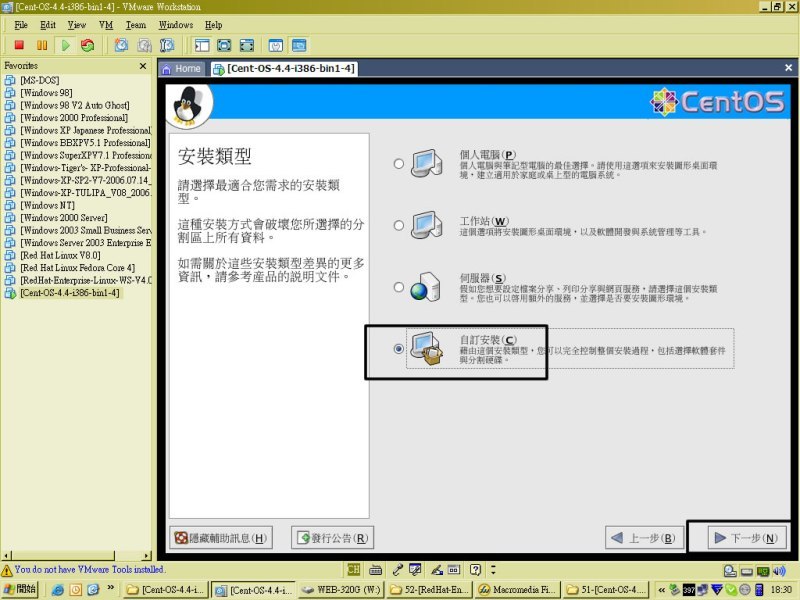Click the sound device status icon
The image size is (800, 600).
[x=779, y=570]
